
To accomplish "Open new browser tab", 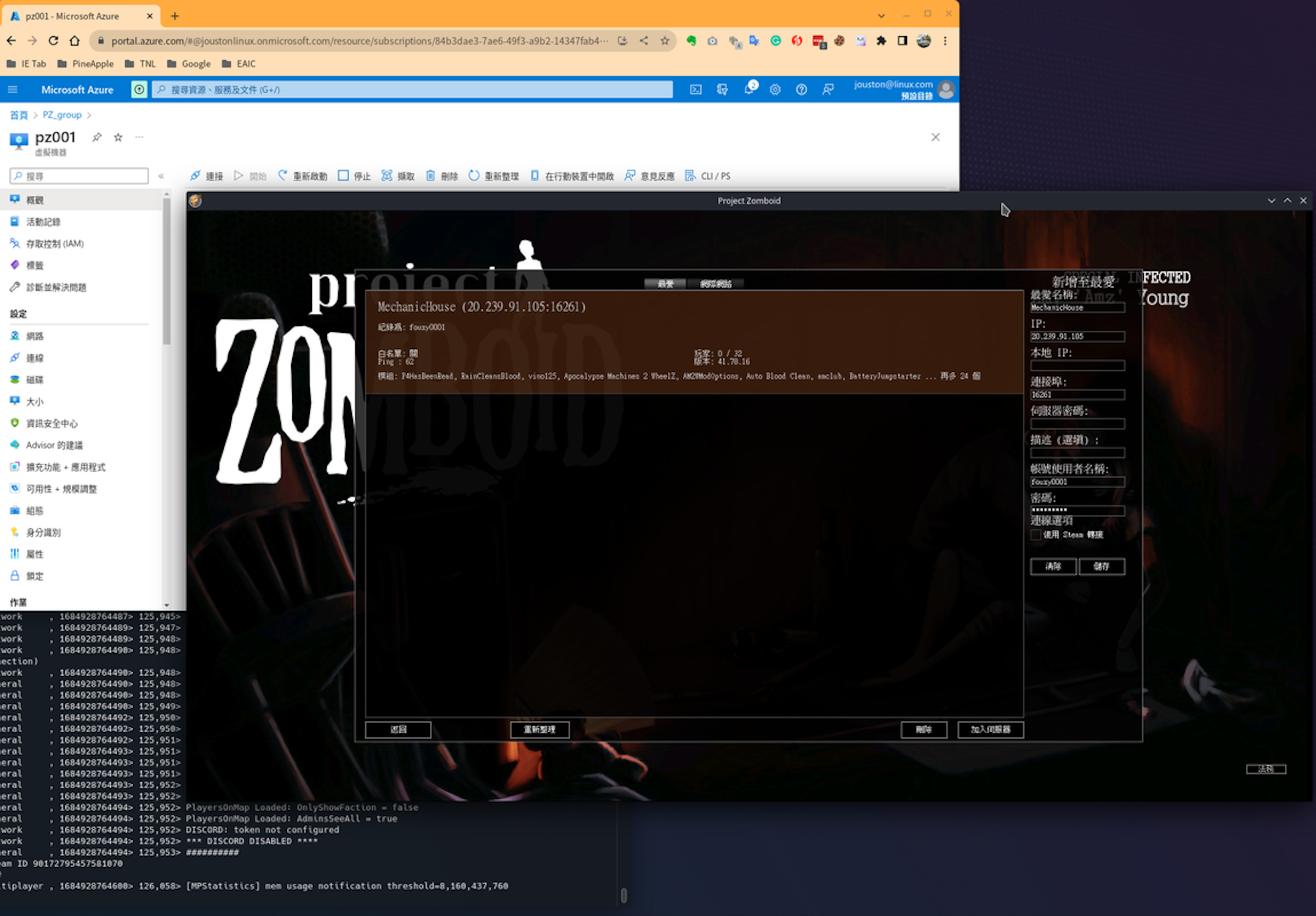I will [175, 16].
